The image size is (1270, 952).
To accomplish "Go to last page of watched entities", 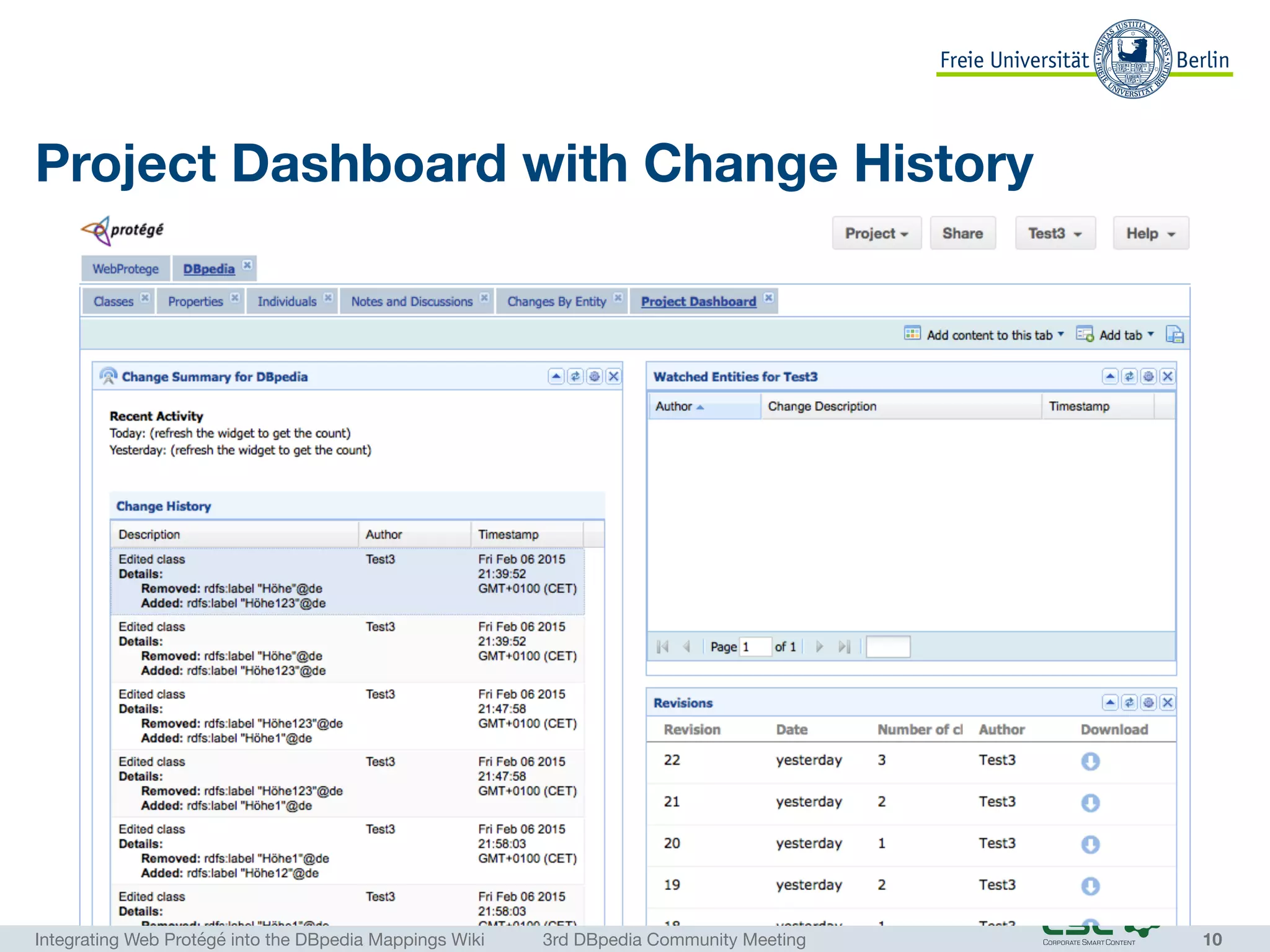I will pyautogui.click(x=844, y=646).
